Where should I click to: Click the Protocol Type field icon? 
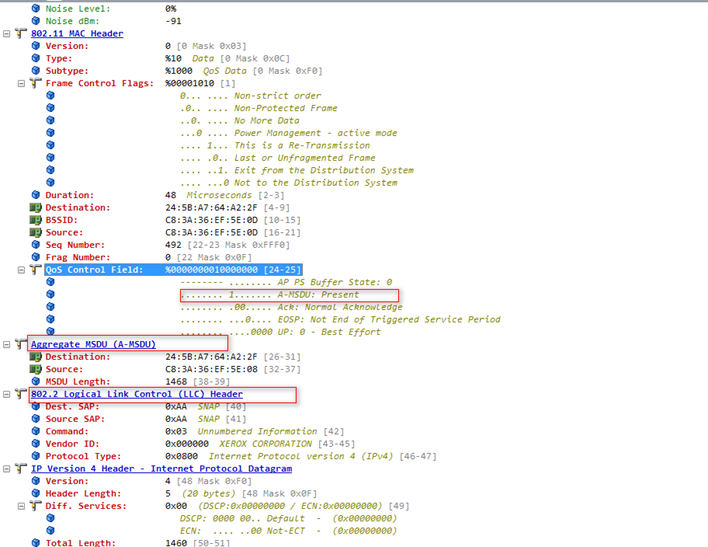click(36, 456)
